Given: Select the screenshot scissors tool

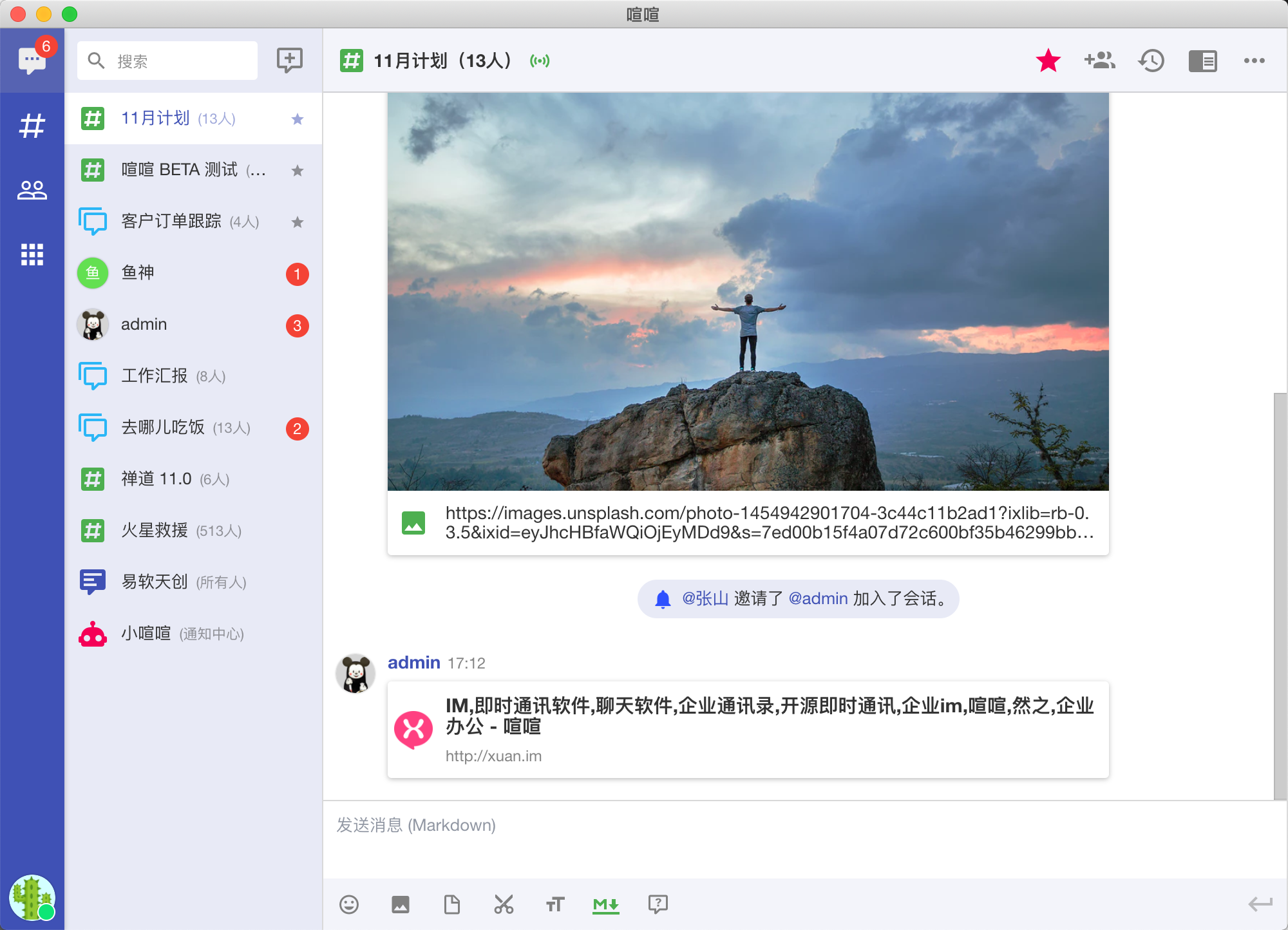Looking at the screenshot, I should tap(504, 905).
